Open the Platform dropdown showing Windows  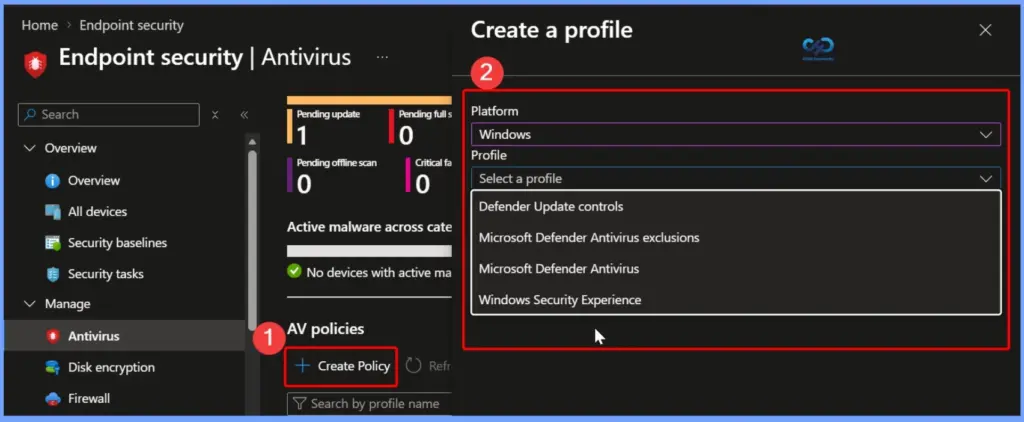click(736, 135)
